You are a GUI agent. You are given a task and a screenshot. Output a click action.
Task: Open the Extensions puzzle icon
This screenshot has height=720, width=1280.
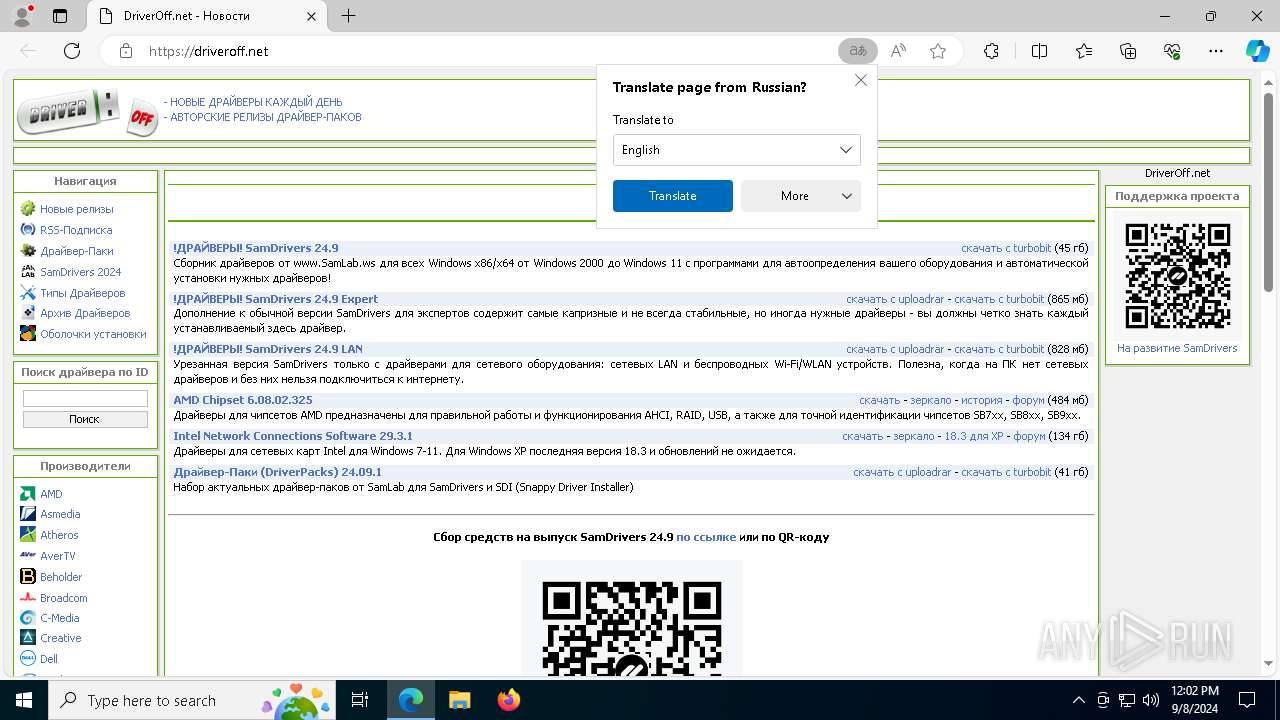pyautogui.click(x=991, y=51)
